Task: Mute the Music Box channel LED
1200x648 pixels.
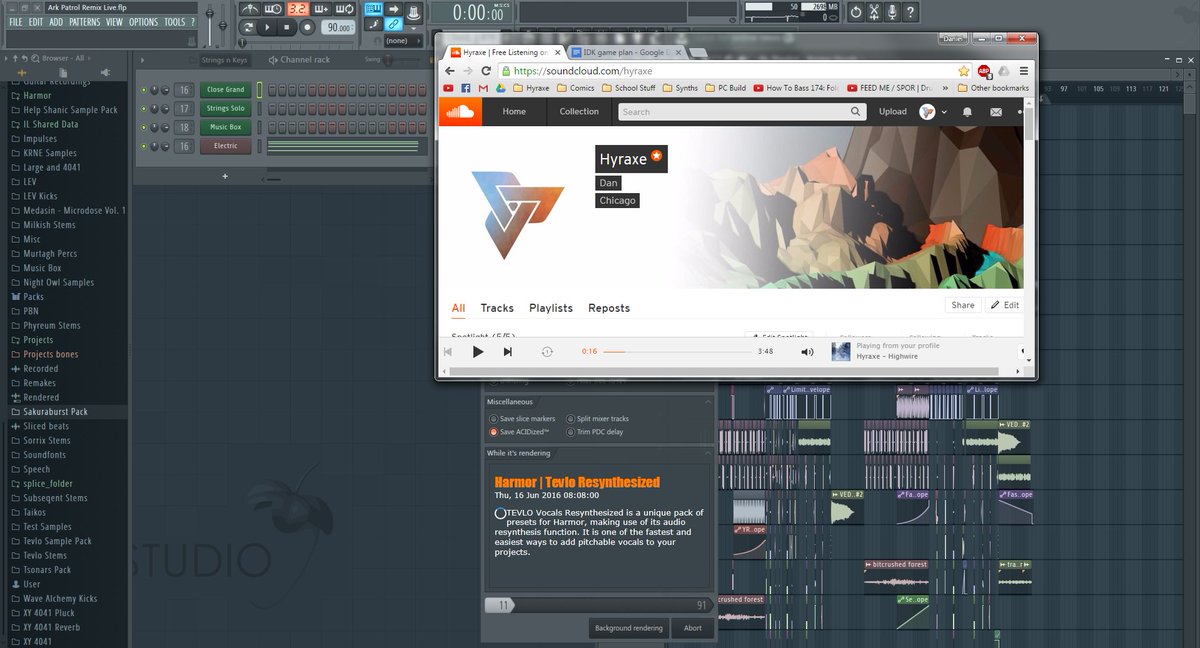Action: 144,128
